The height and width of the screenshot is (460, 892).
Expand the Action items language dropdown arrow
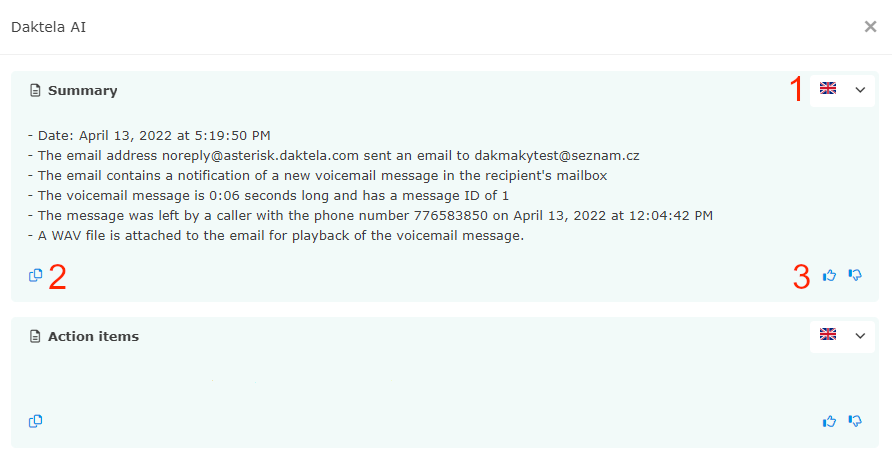860,335
